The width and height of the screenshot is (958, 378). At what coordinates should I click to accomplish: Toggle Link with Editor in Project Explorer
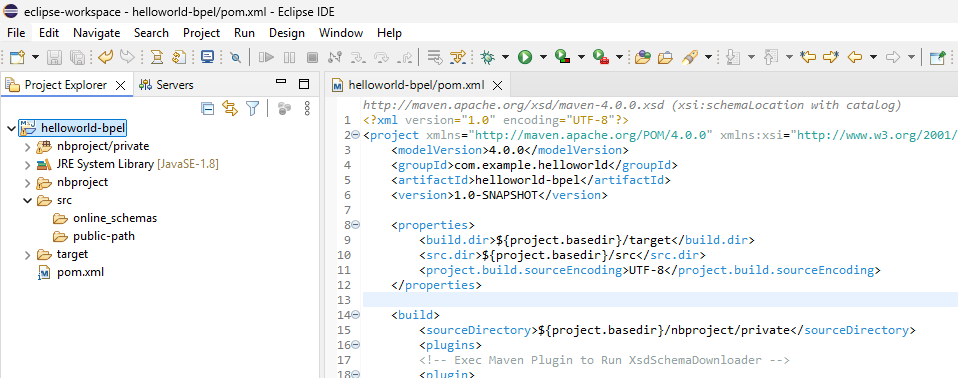[x=230, y=109]
